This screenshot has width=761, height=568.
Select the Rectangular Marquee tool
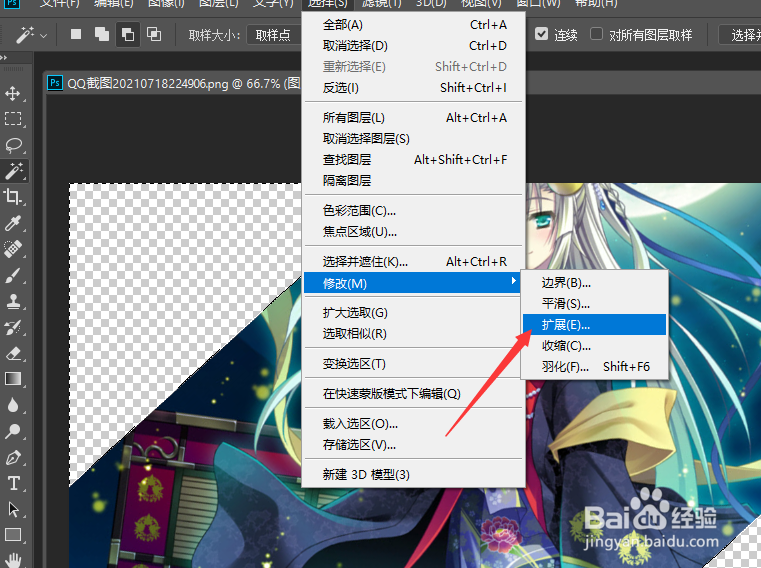tap(13, 119)
